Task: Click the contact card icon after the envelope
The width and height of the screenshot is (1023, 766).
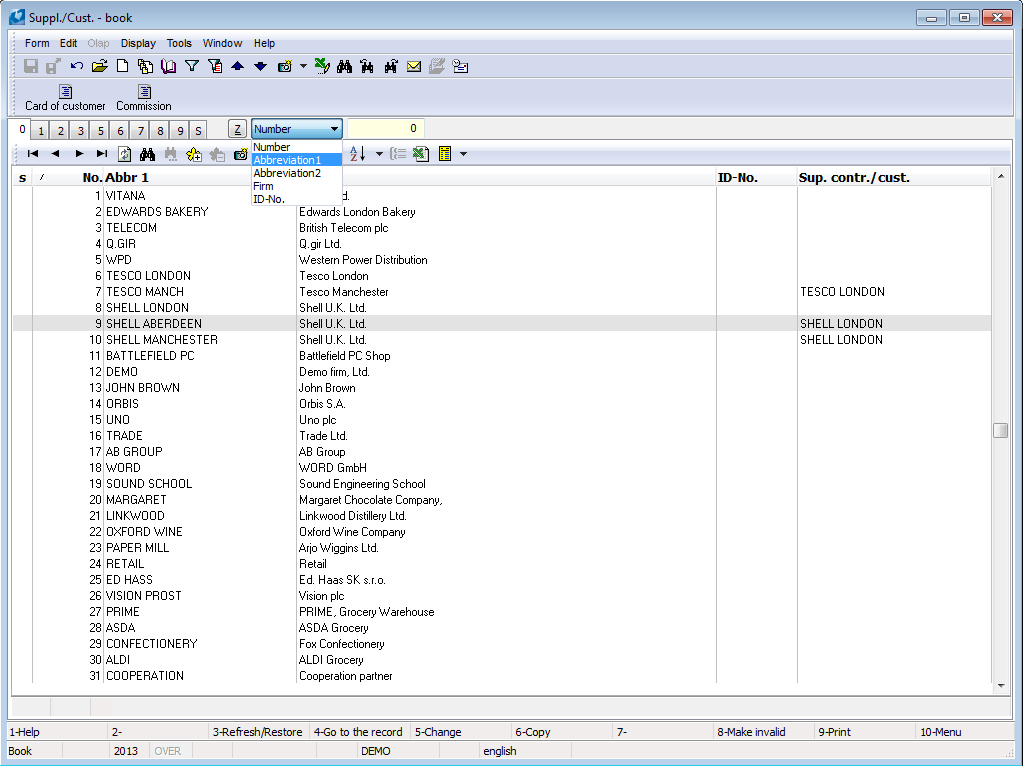Action: pyautogui.click(x=460, y=66)
